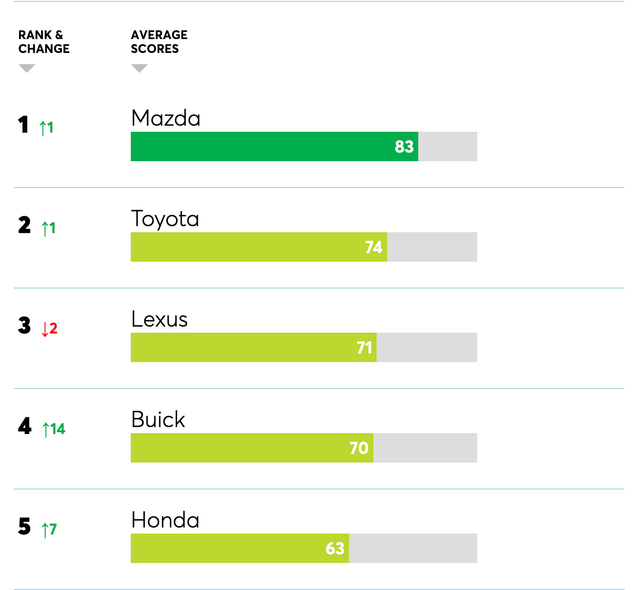Click the green up arrow beside rank 4

point(45,429)
